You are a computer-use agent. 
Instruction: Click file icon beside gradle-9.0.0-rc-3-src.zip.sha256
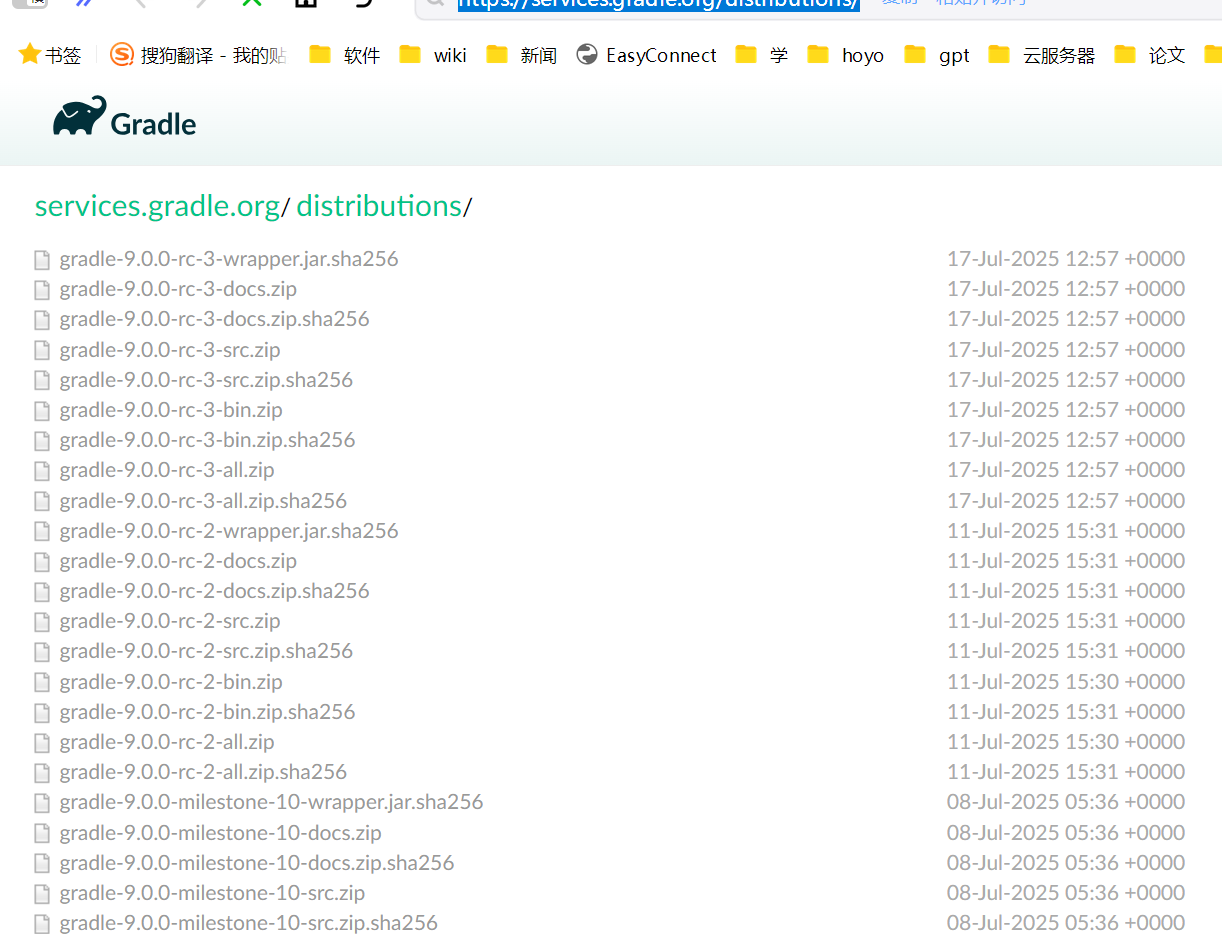pos(42,380)
